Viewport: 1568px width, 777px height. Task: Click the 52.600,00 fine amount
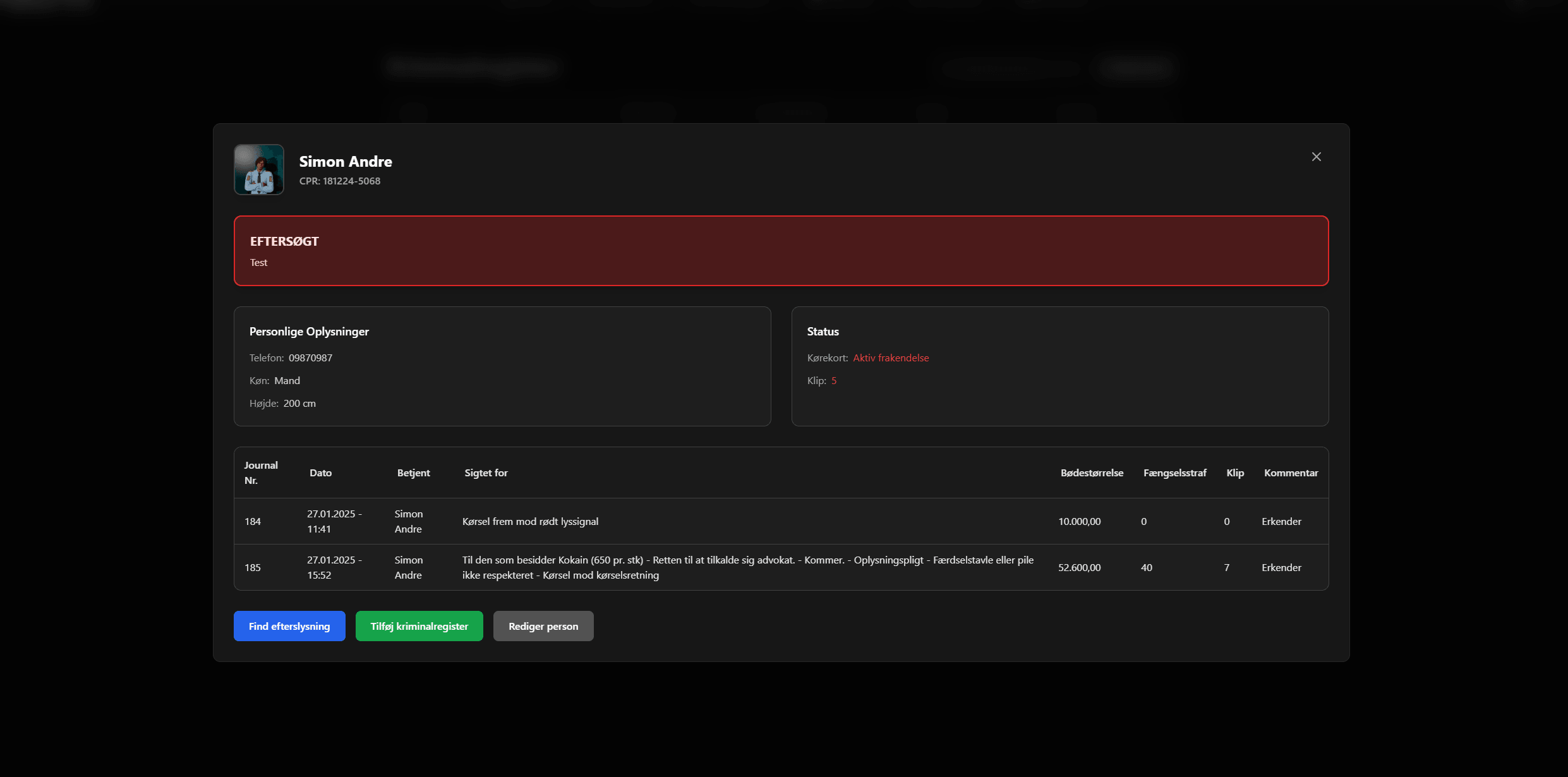coord(1079,567)
